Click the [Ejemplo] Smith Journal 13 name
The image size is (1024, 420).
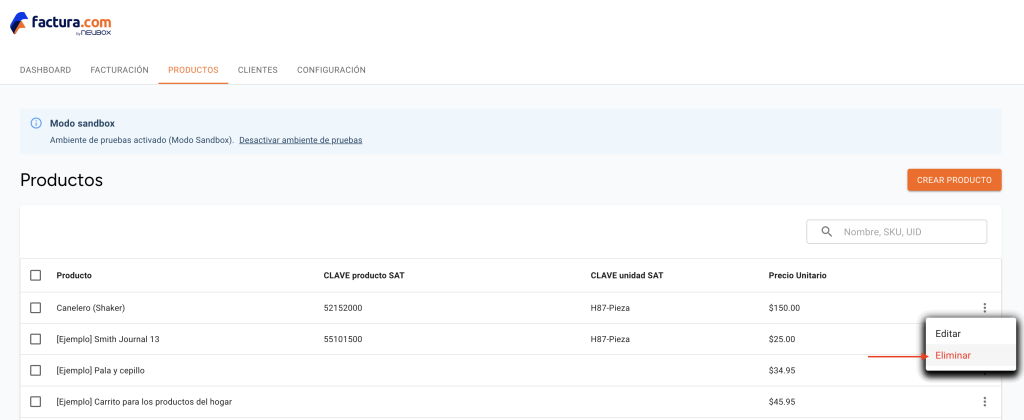(x=108, y=339)
